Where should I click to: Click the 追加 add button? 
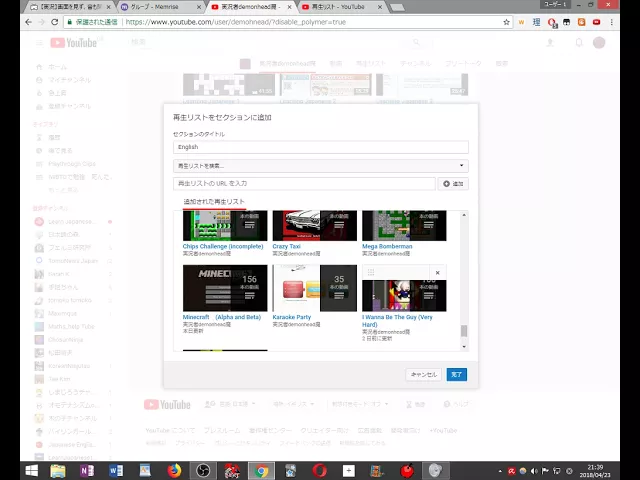pyautogui.click(x=453, y=184)
